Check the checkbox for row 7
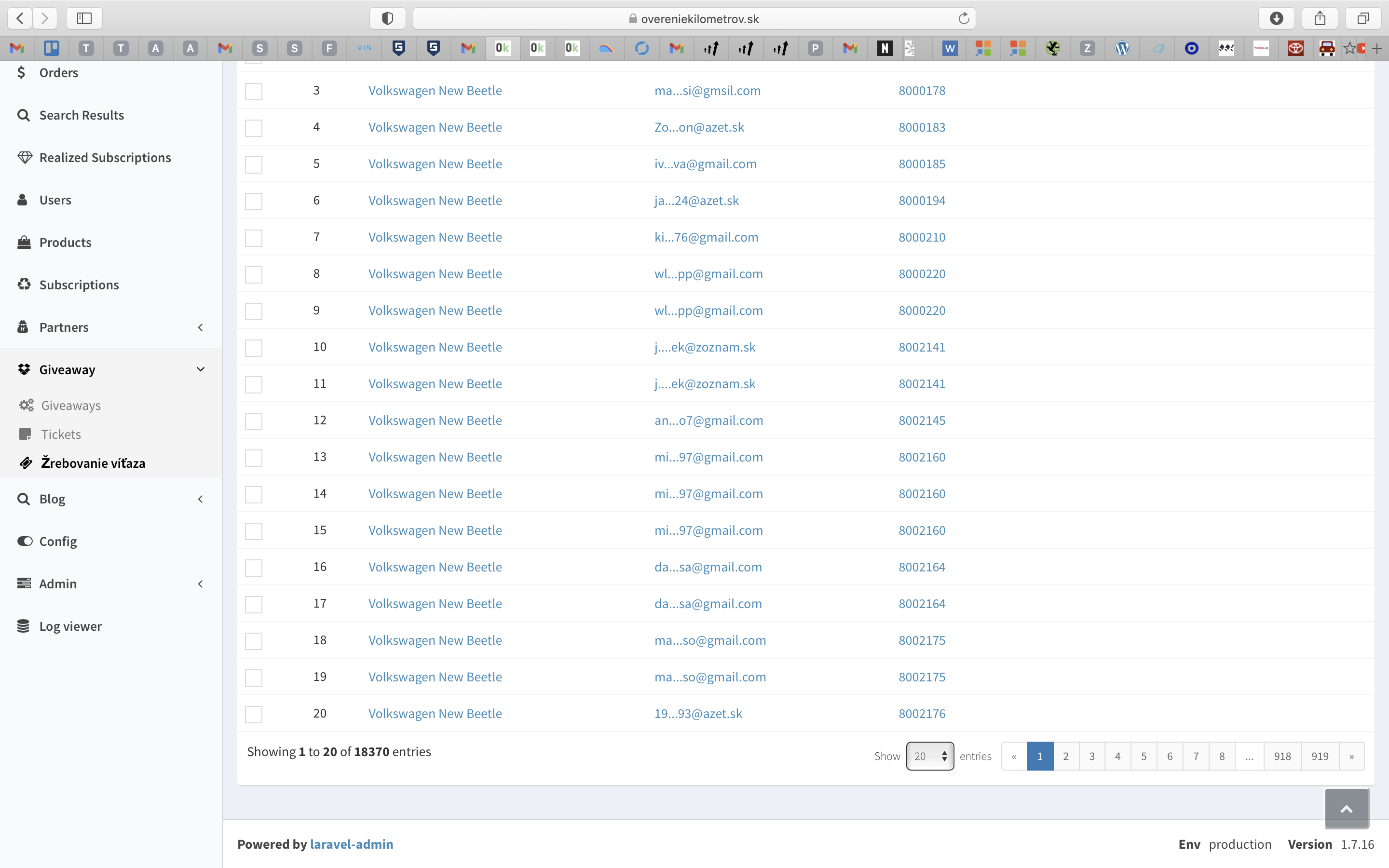 pos(254,238)
